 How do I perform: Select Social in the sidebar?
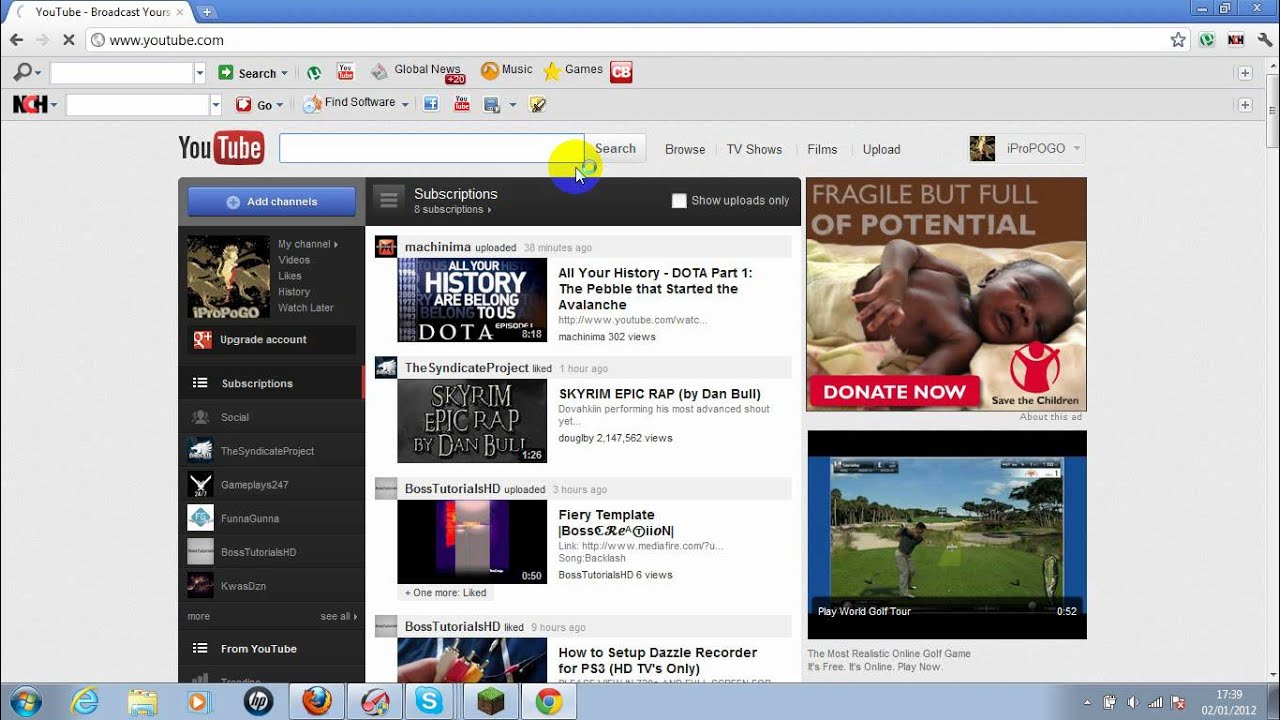click(271, 417)
